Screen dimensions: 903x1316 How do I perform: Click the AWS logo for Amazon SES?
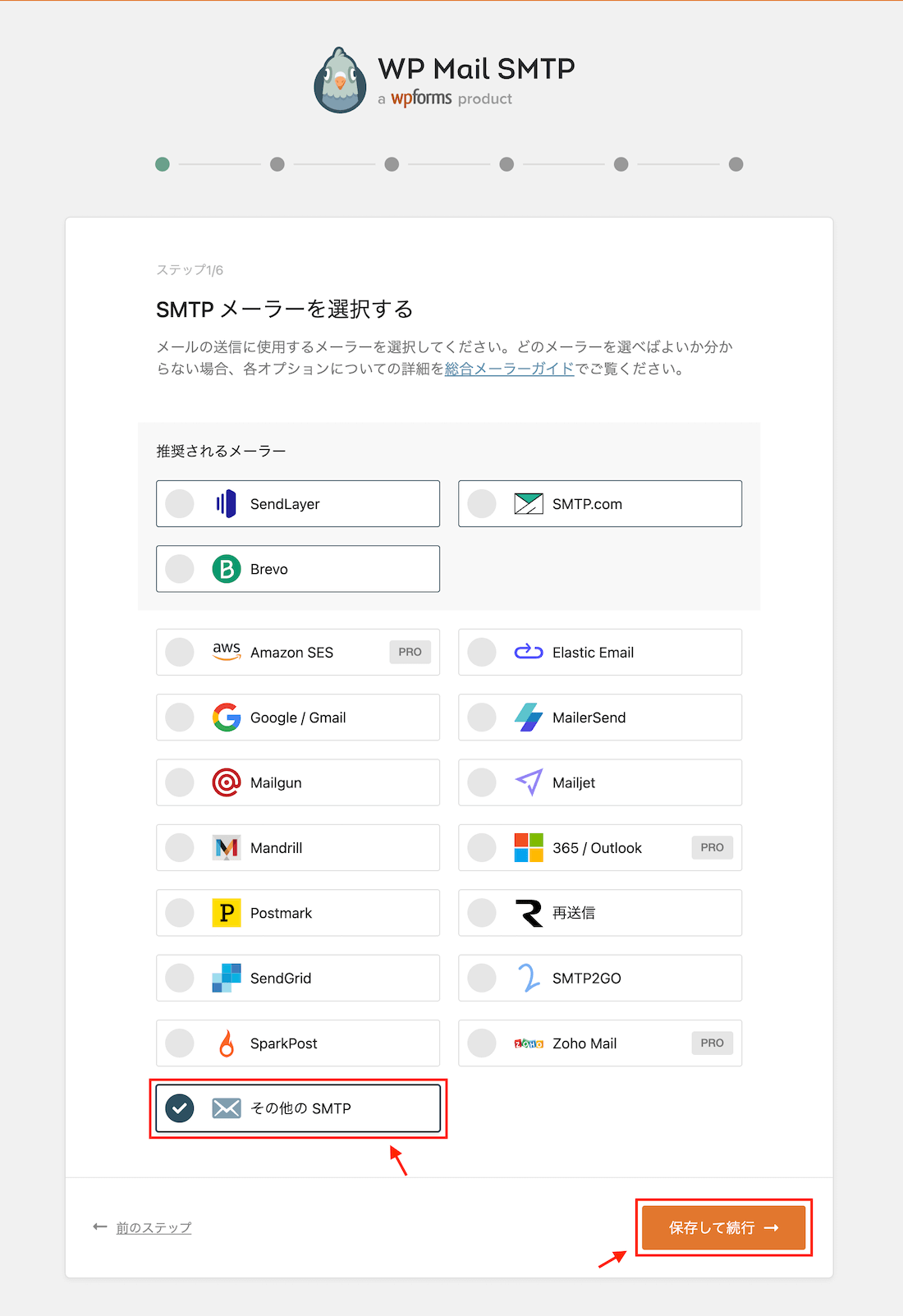(x=227, y=652)
